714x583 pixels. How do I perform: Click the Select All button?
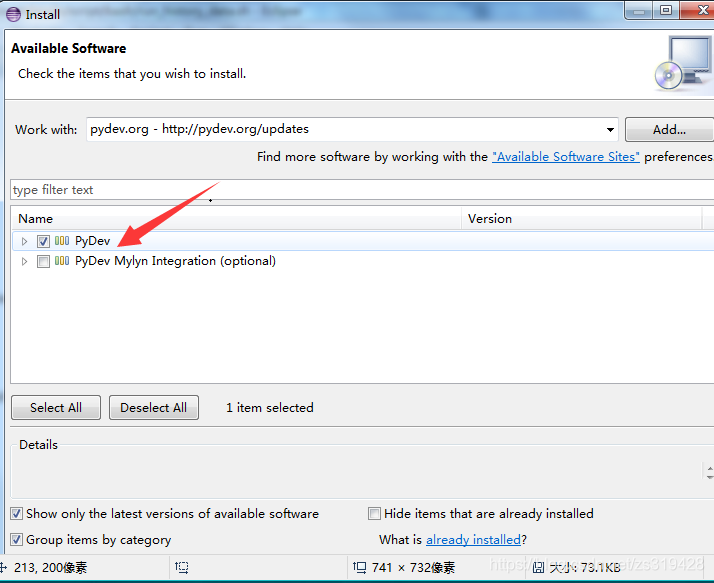56,408
